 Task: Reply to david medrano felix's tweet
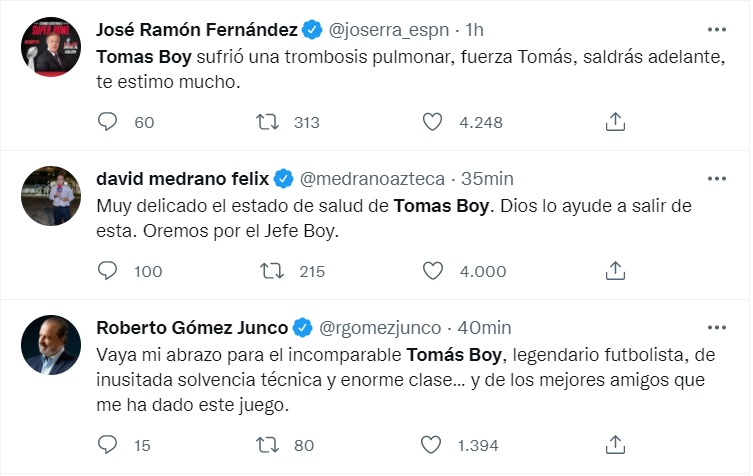(107, 270)
